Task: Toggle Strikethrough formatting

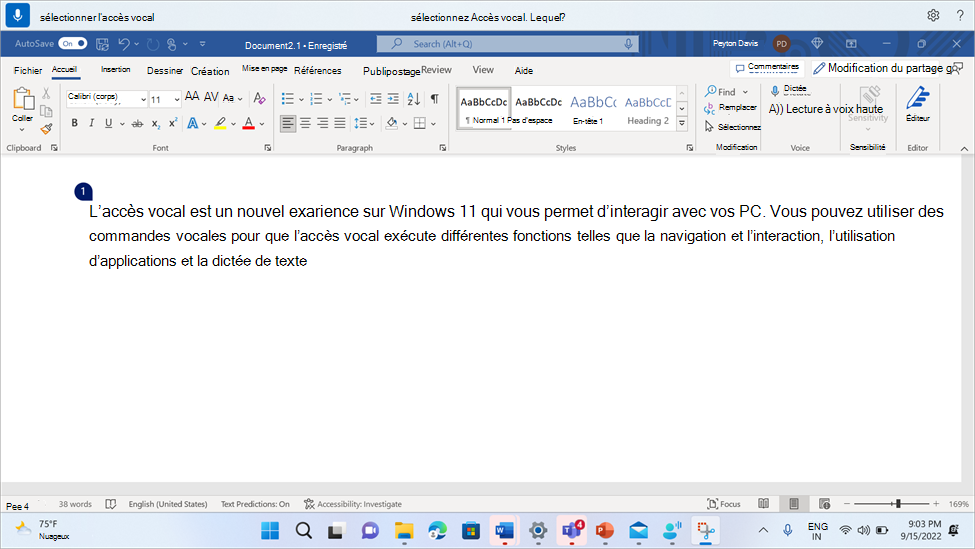Action: click(137, 124)
